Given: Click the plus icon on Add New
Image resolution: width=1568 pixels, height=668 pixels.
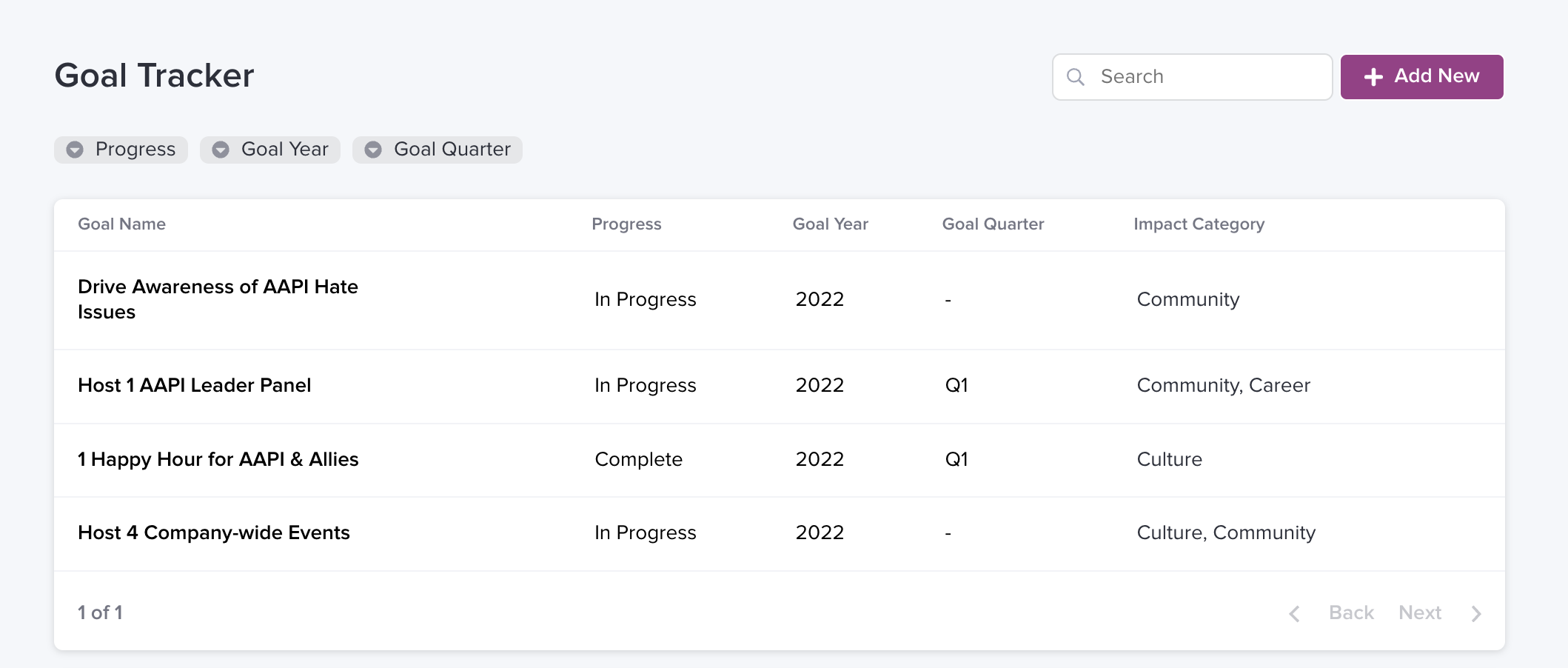Looking at the screenshot, I should point(1373,77).
